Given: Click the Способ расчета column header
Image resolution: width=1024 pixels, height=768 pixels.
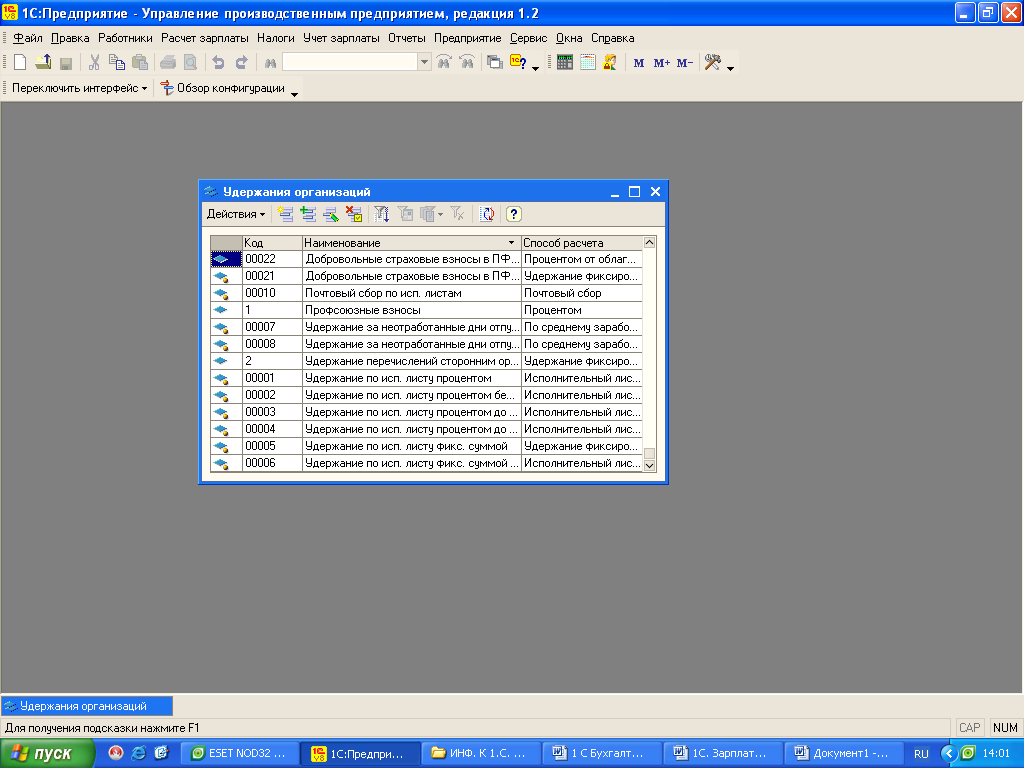Looking at the screenshot, I should [582, 243].
